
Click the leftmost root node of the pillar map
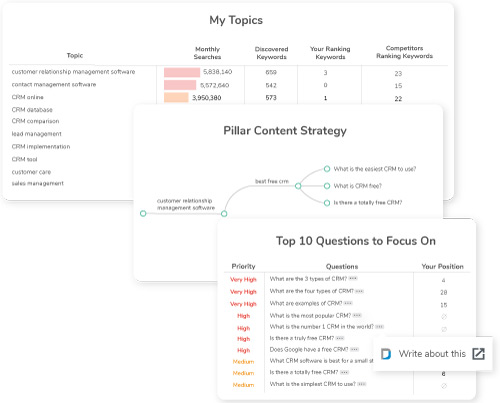(143, 213)
